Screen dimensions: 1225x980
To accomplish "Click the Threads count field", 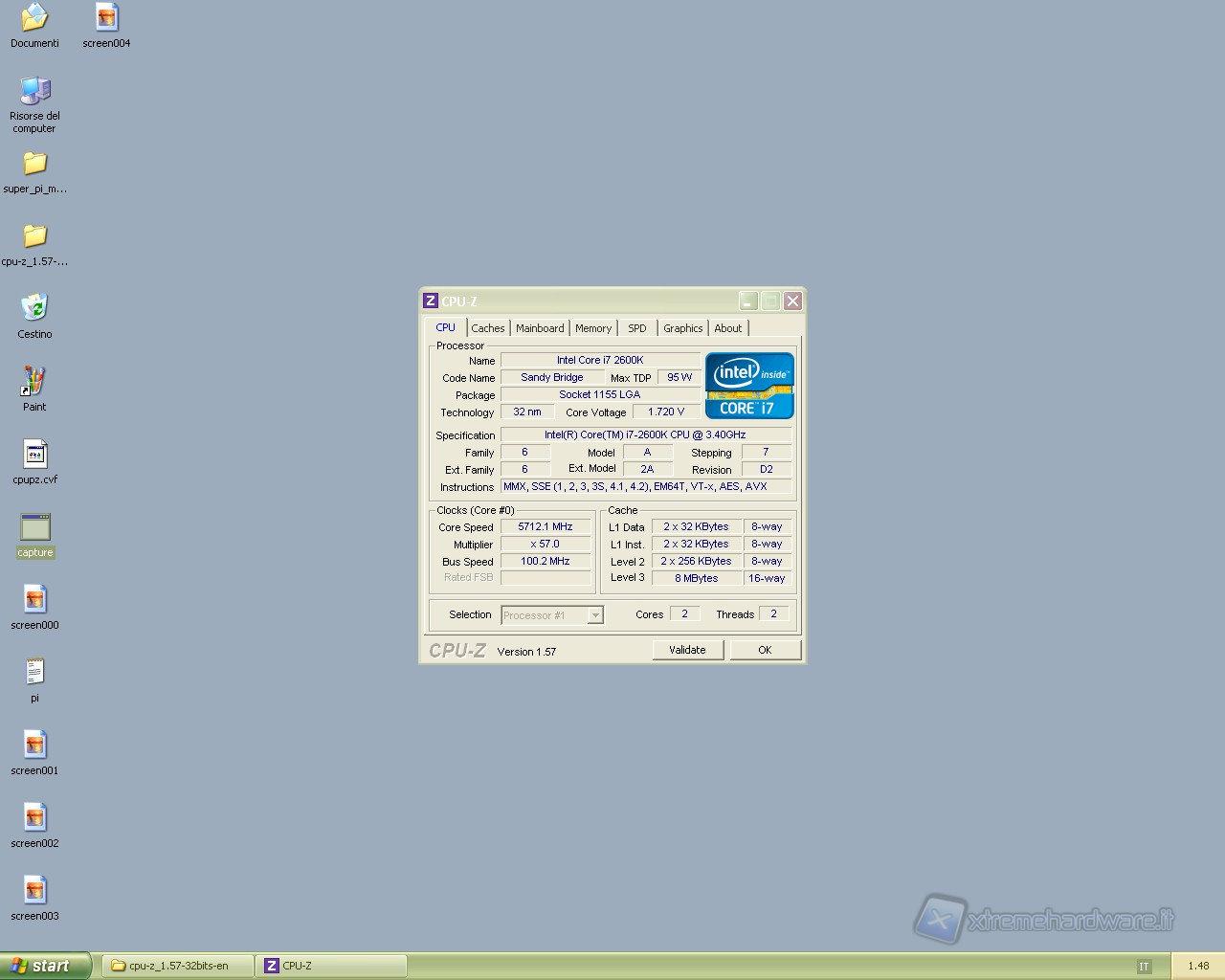I will [x=774, y=613].
